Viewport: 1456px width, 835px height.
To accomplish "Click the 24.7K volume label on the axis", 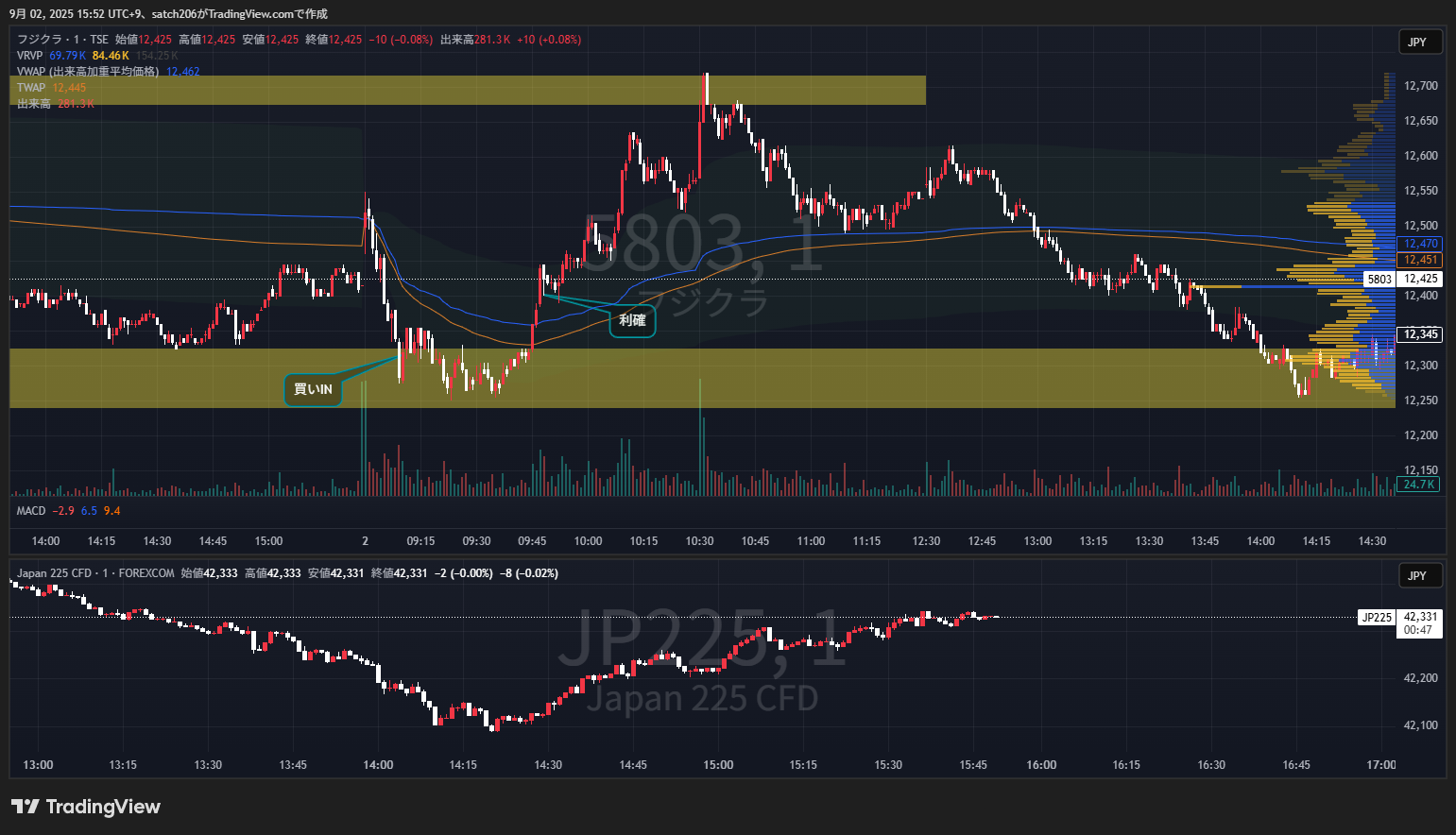I will coord(1418,485).
